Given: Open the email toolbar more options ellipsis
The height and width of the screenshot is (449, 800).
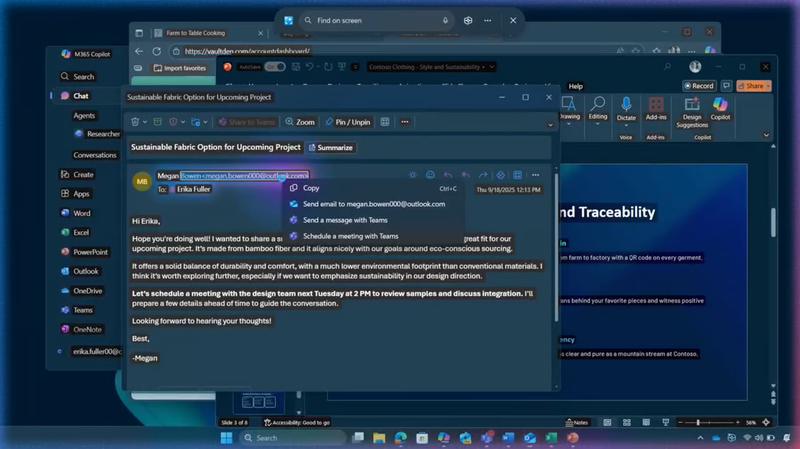Looking at the screenshot, I should coord(405,122).
